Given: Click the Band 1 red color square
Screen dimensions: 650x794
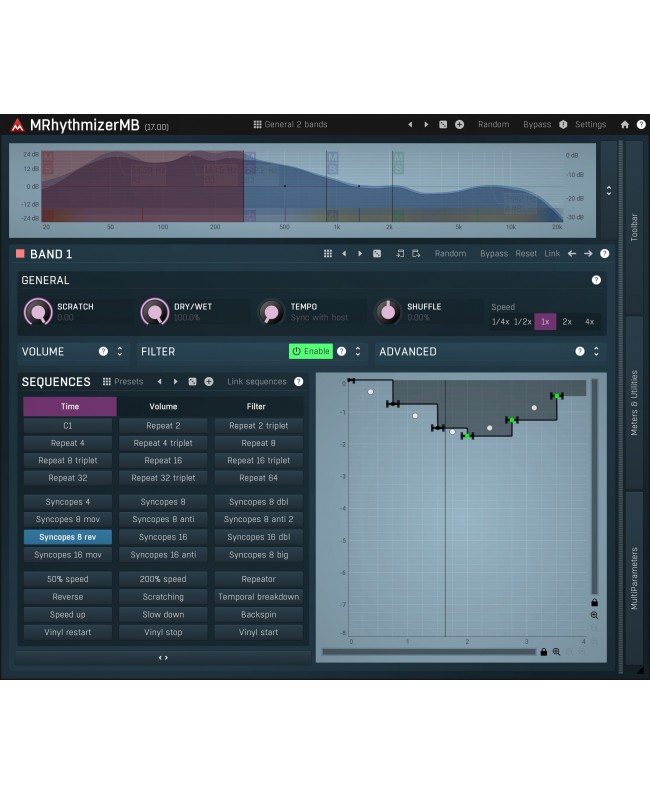Looking at the screenshot, I should coord(20,254).
